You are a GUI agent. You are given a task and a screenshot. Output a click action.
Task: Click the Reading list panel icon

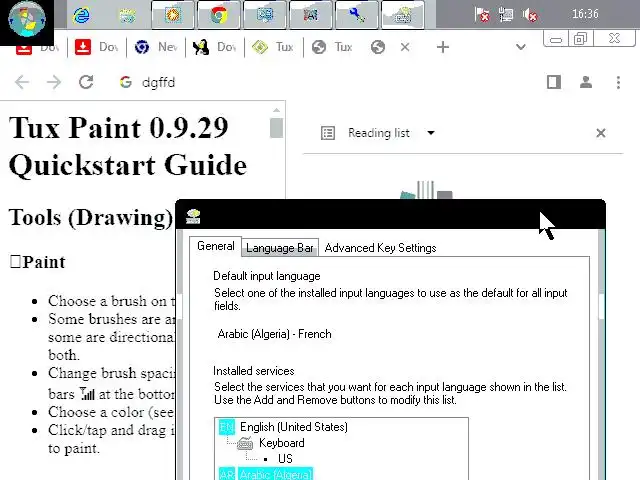[x=328, y=133]
